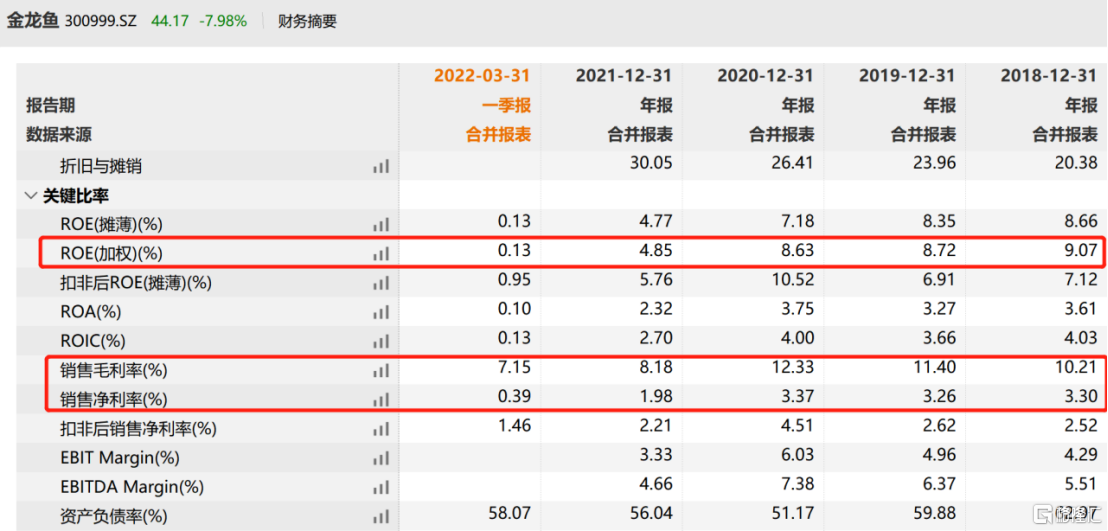Click stock code 300999.SZ

102,21
